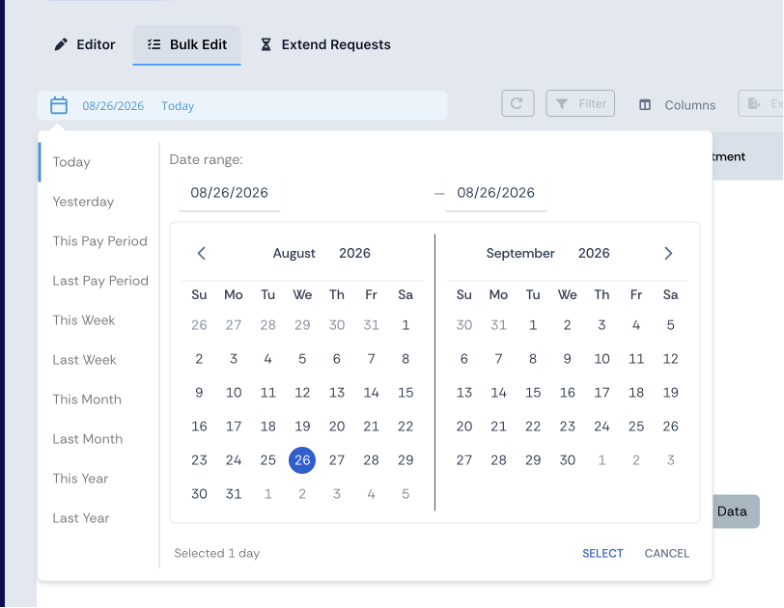Open the Extend Requests tab

325,44
